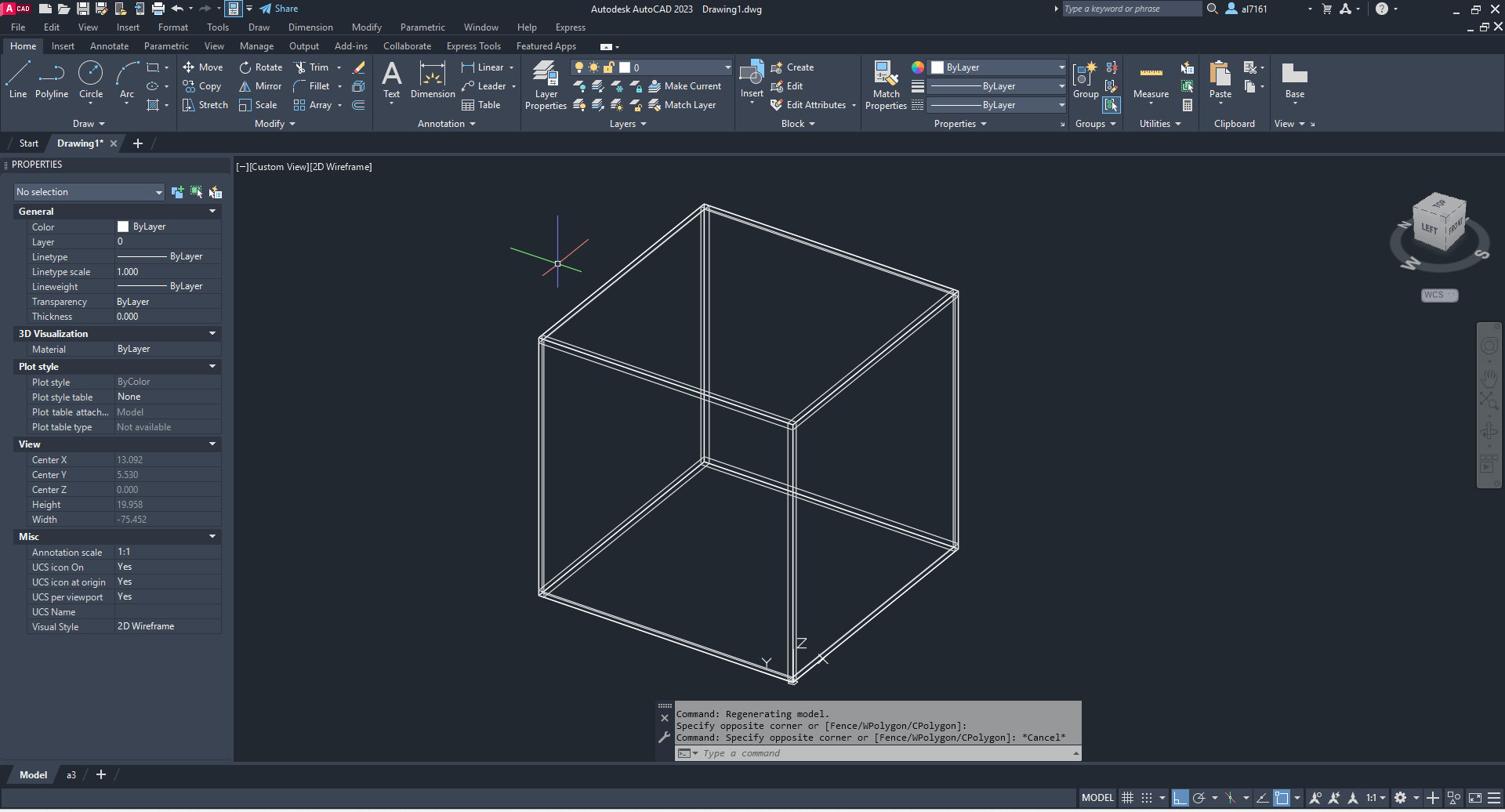Open the Parametric ribbon tab
The width and height of the screenshot is (1505, 812).
(166, 46)
